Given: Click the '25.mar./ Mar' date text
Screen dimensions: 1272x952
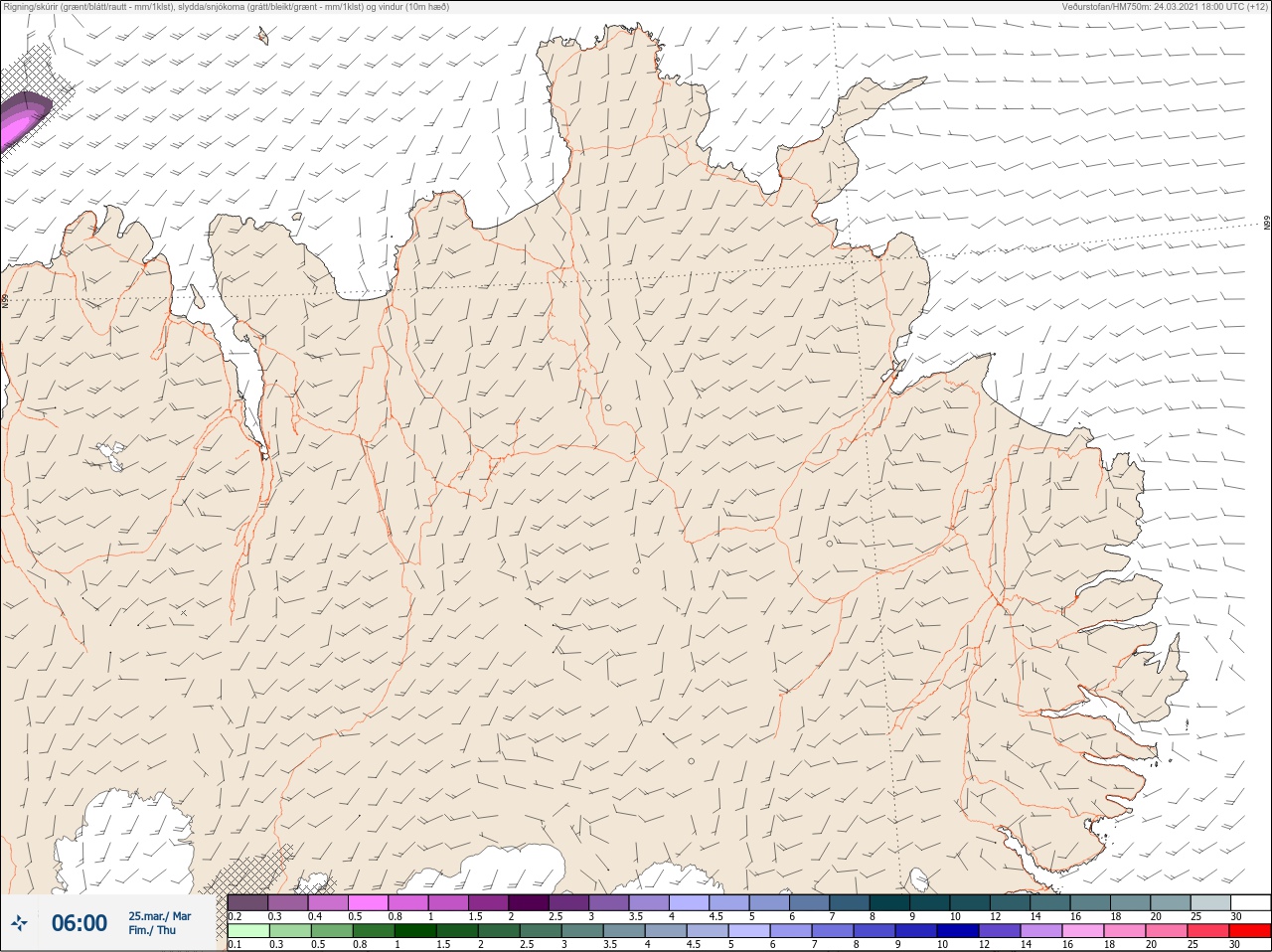Looking at the screenshot, I should point(160,916).
